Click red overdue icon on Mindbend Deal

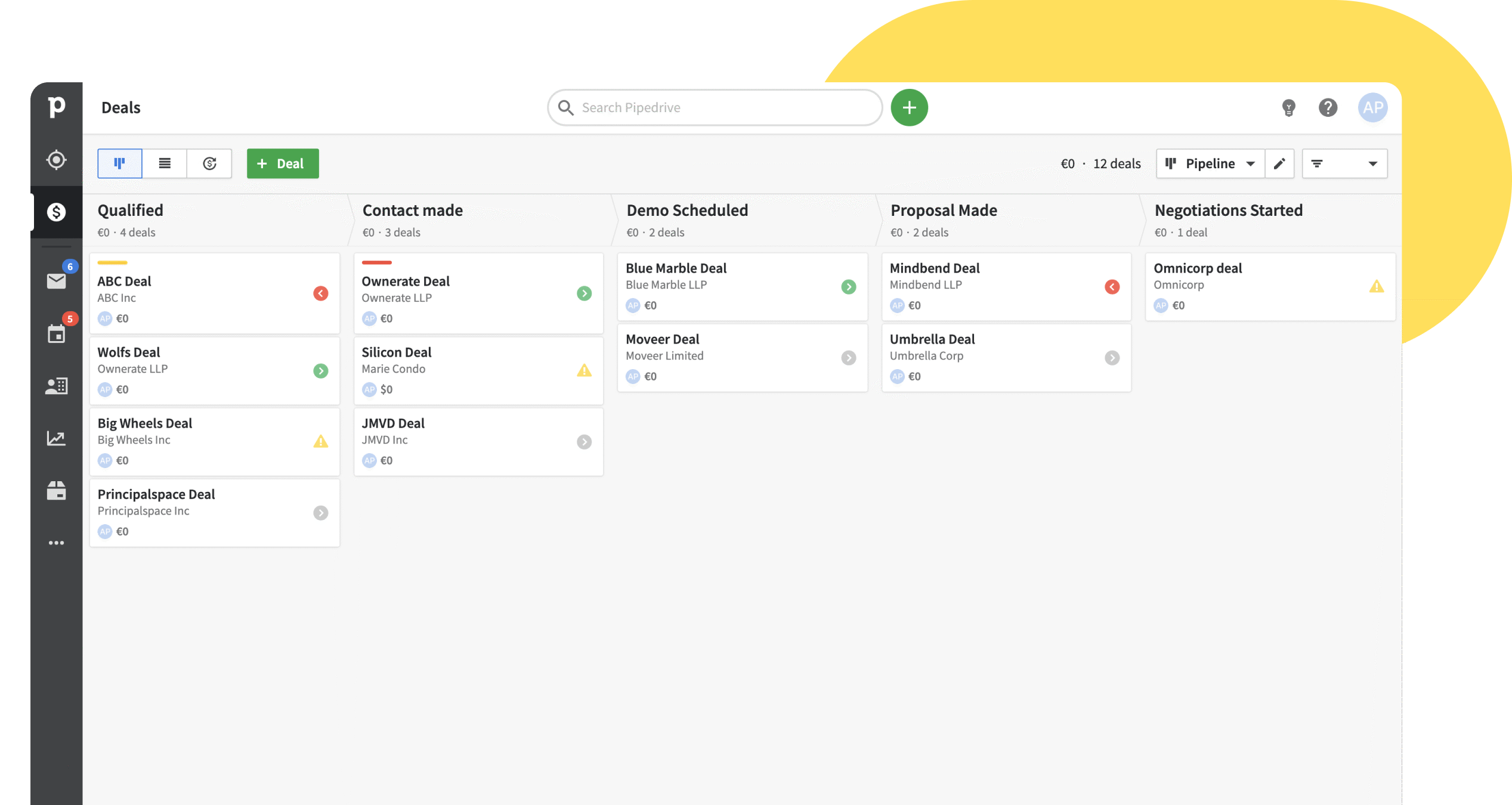1112,287
